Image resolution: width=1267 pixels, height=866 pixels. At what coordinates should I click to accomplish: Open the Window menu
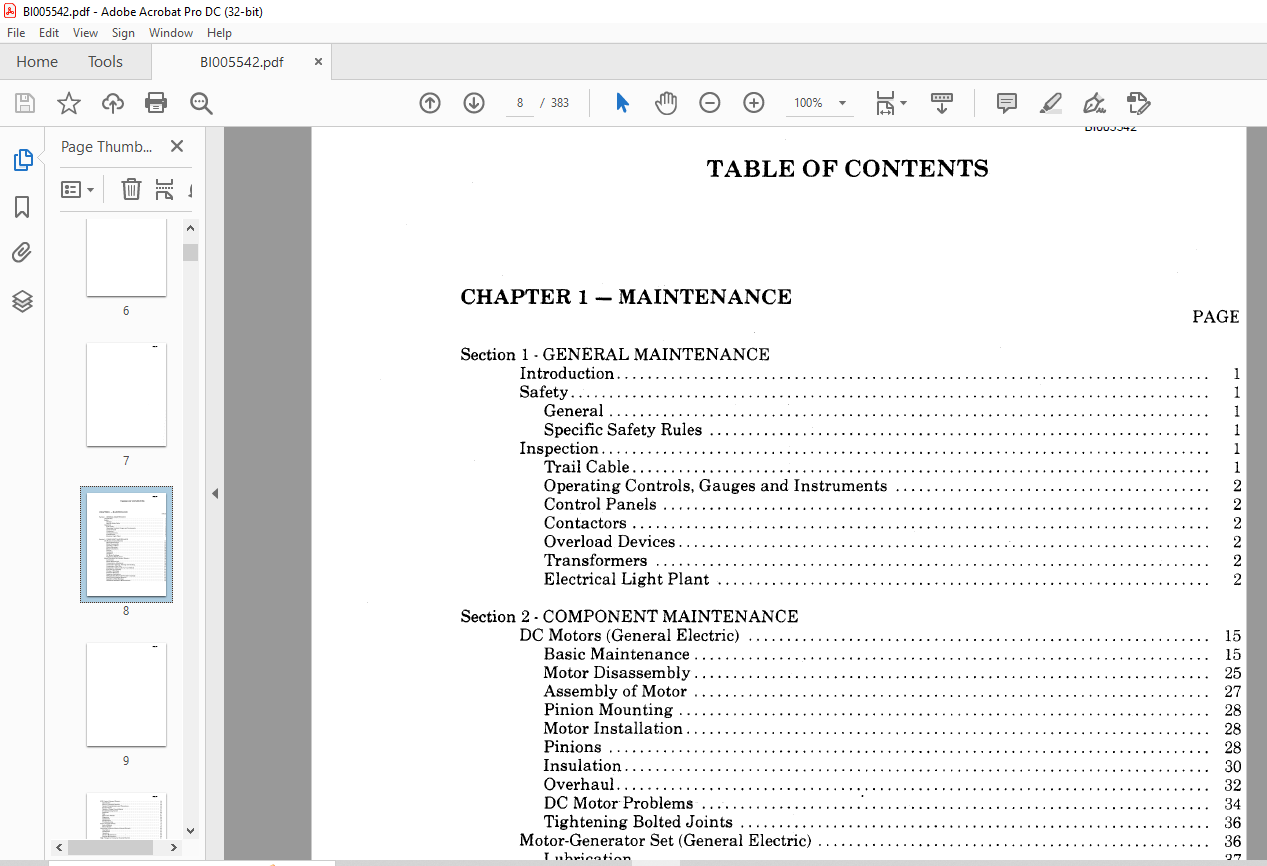click(171, 33)
